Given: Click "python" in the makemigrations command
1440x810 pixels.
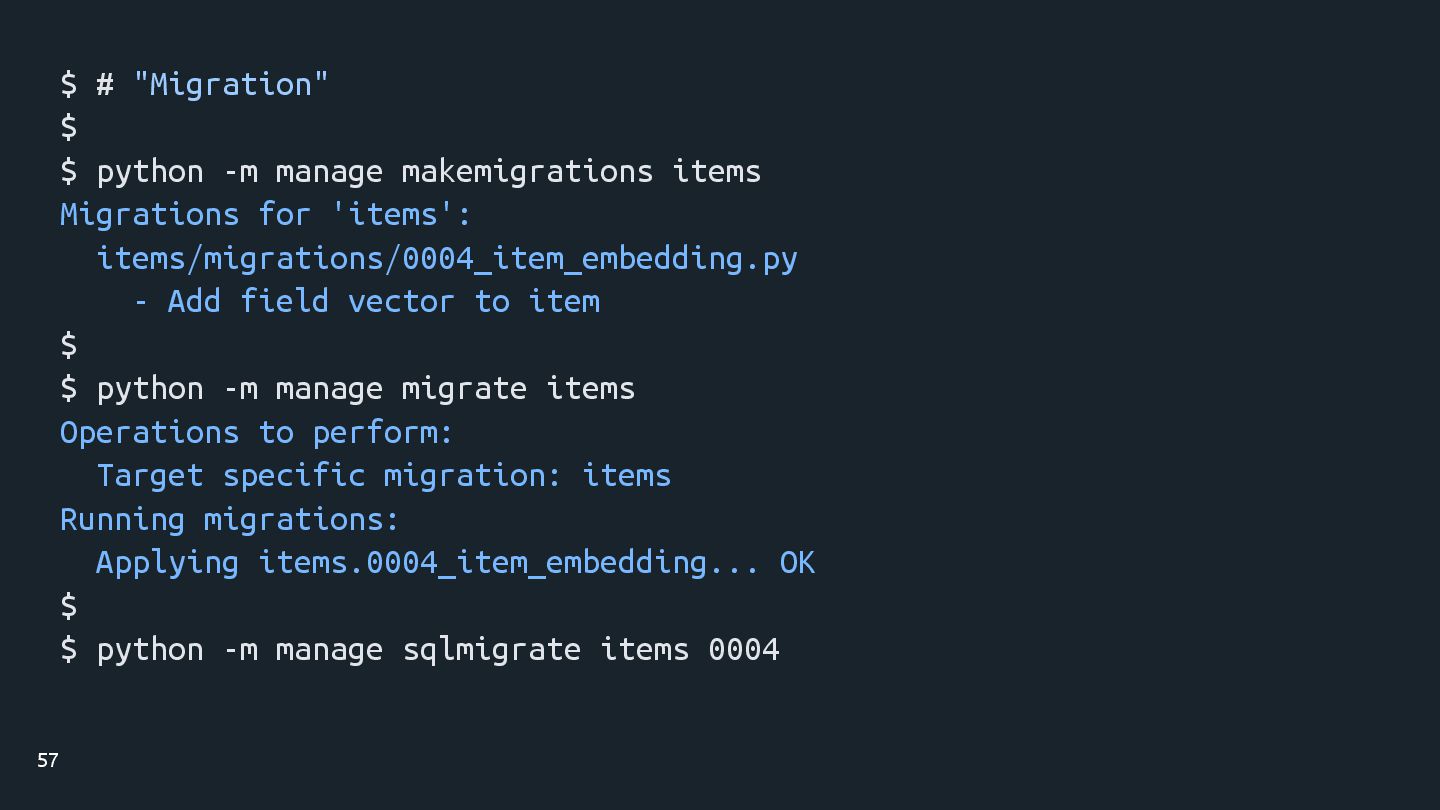Looking at the screenshot, I should [x=150, y=172].
